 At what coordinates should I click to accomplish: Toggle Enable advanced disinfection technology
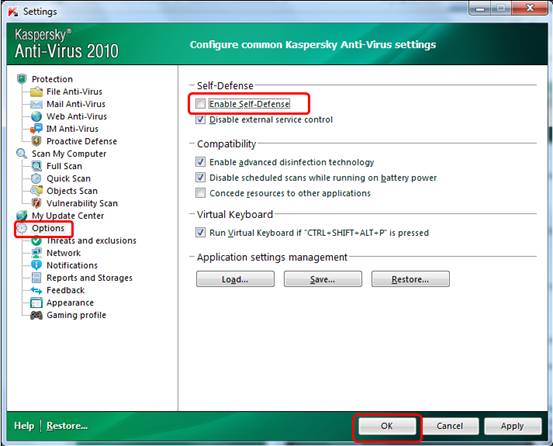[x=200, y=162]
